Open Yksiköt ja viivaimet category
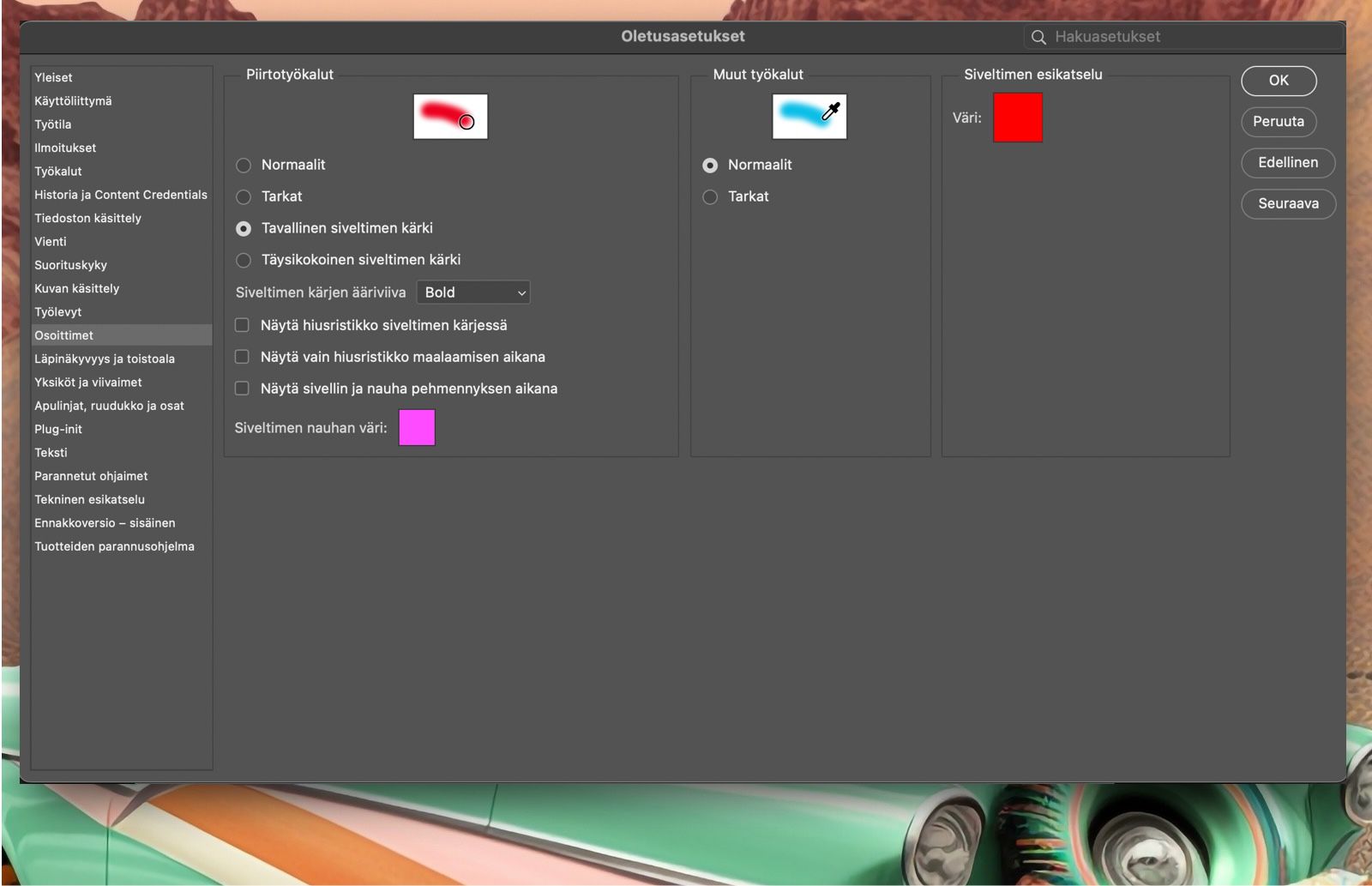The image size is (1372, 886). click(122, 383)
